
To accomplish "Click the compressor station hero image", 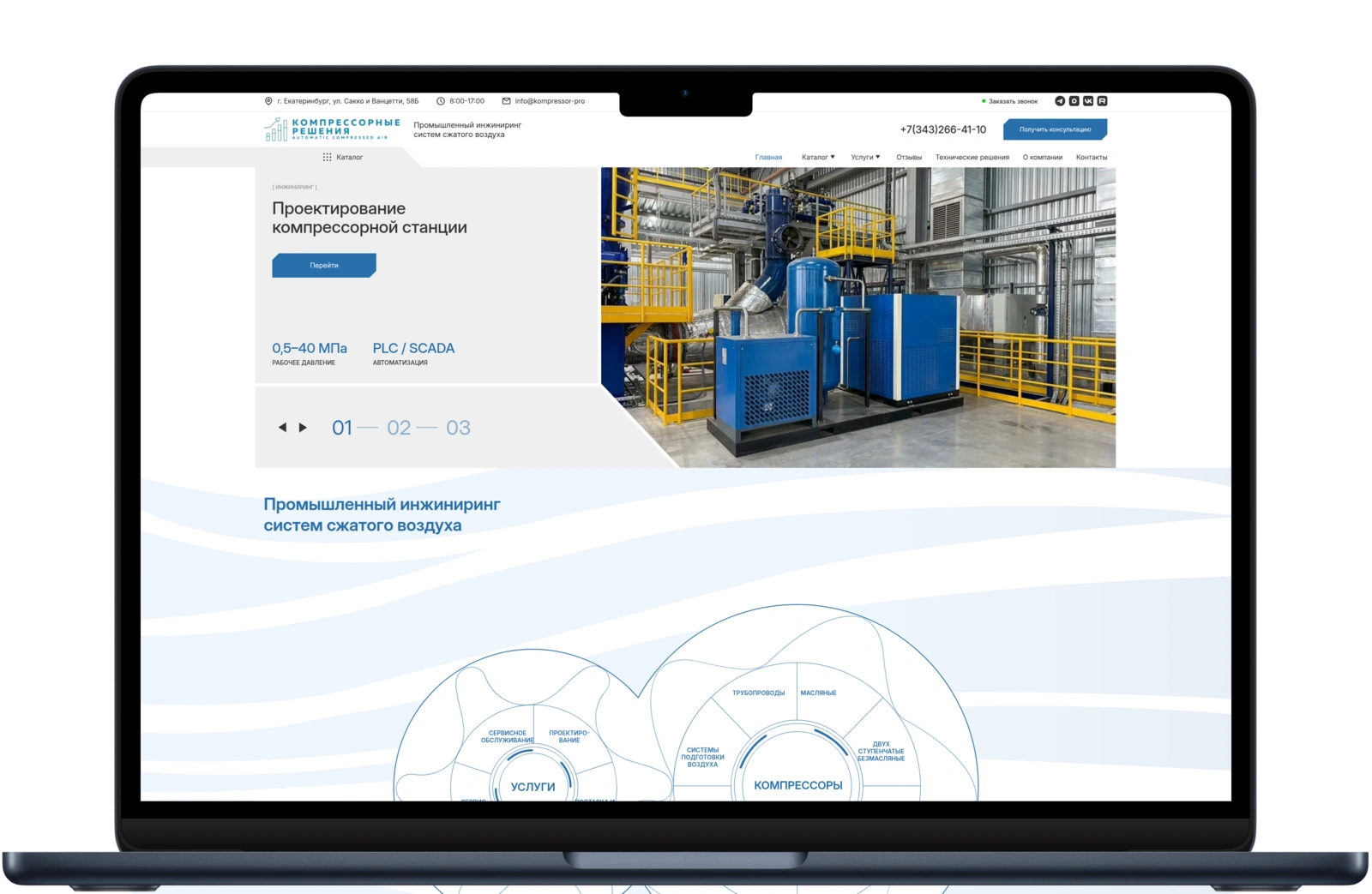I will pos(858,317).
